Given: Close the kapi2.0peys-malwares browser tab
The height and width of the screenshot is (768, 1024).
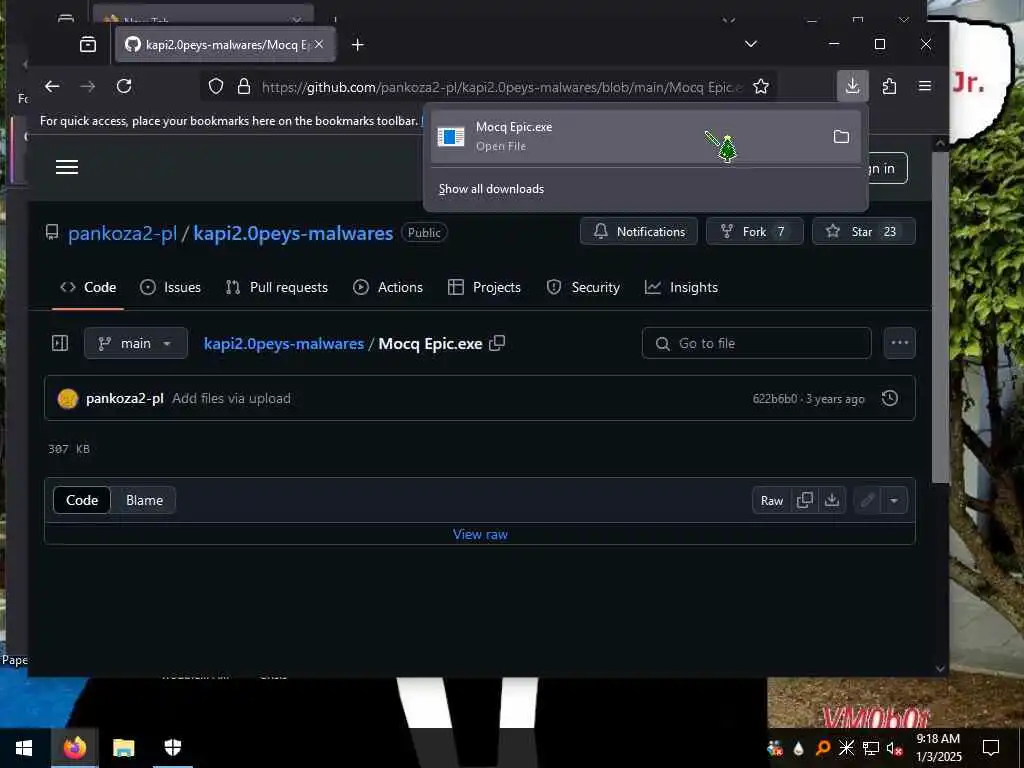Looking at the screenshot, I should point(319,44).
